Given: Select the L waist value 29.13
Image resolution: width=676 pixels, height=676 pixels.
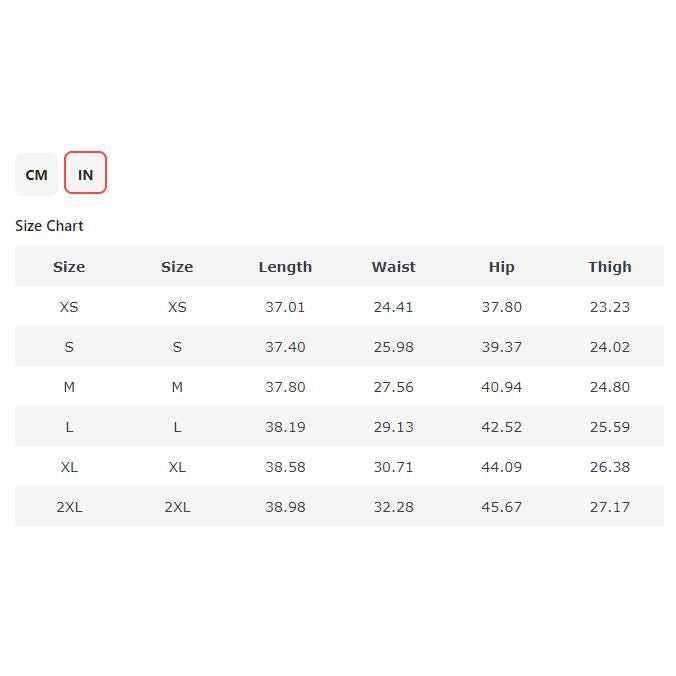Looking at the screenshot, I should 393,427.
